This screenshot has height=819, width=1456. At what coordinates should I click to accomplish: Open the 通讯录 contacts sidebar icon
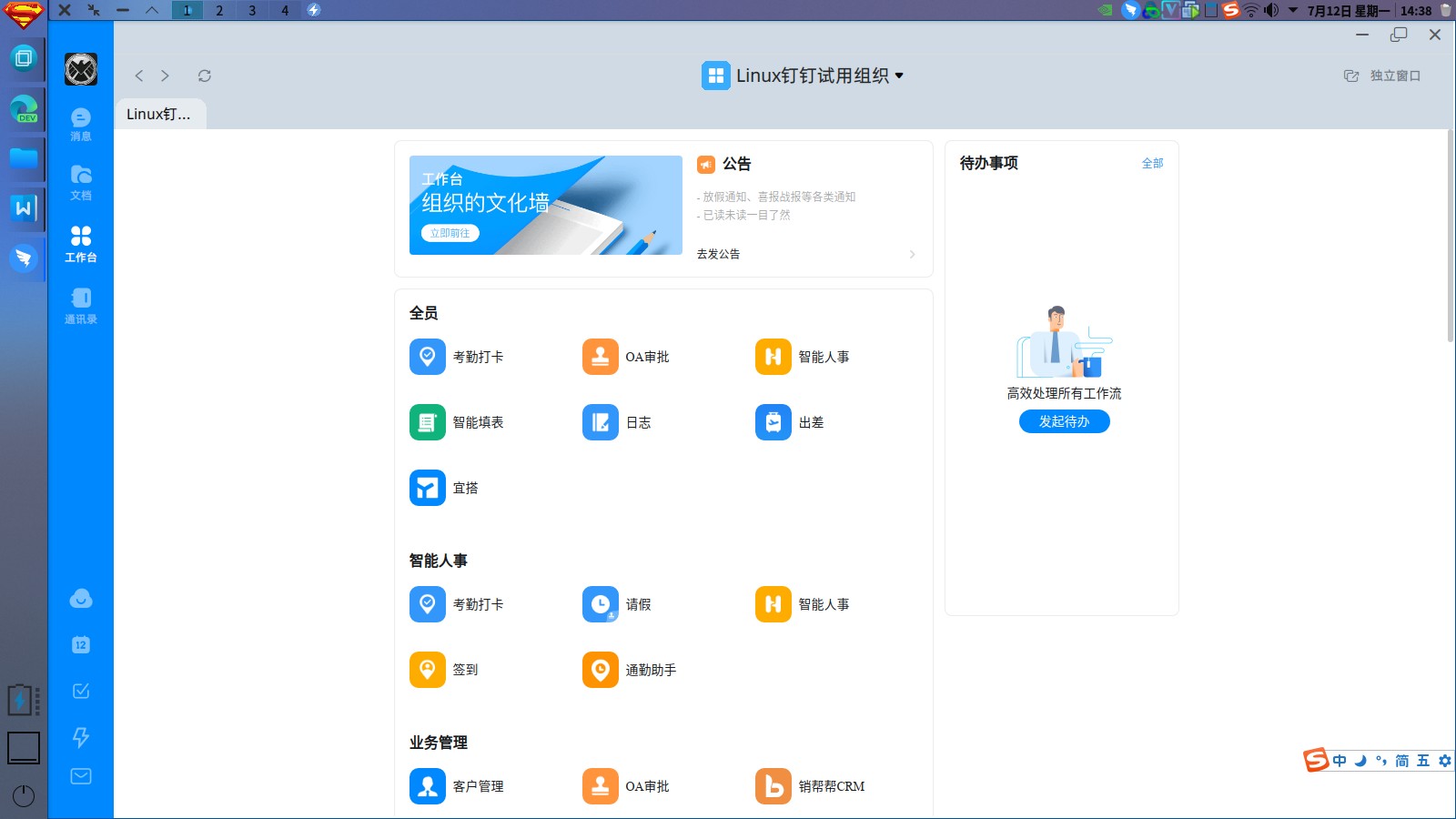(x=81, y=305)
